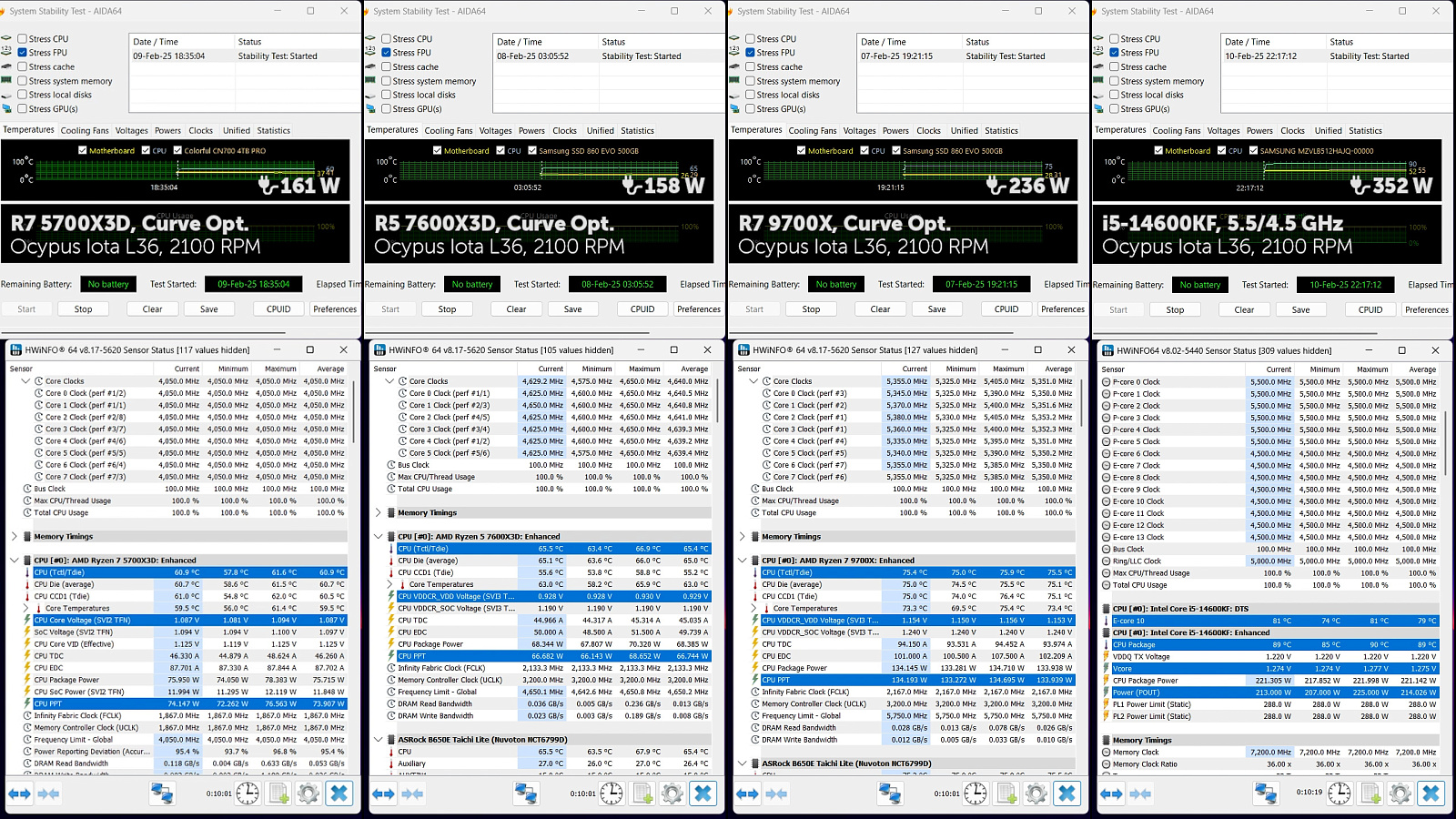Uncheck Colorful CN700 4TB PRO graph checkbox
The width and height of the screenshot is (1456, 819).
[178, 151]
